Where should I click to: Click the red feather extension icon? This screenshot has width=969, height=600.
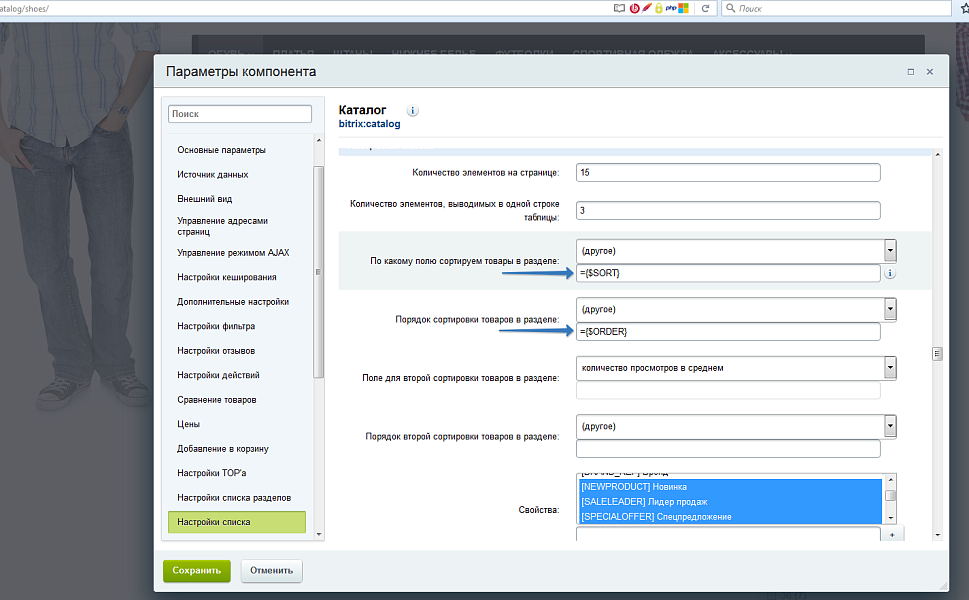pos(646,8)
